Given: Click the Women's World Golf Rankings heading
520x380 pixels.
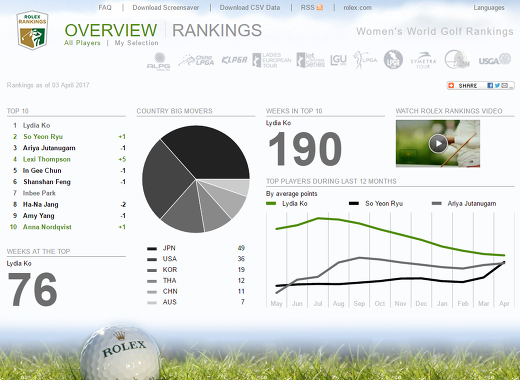Looking at the screenshot, I should pyautogui.click(x=435, y=31).
